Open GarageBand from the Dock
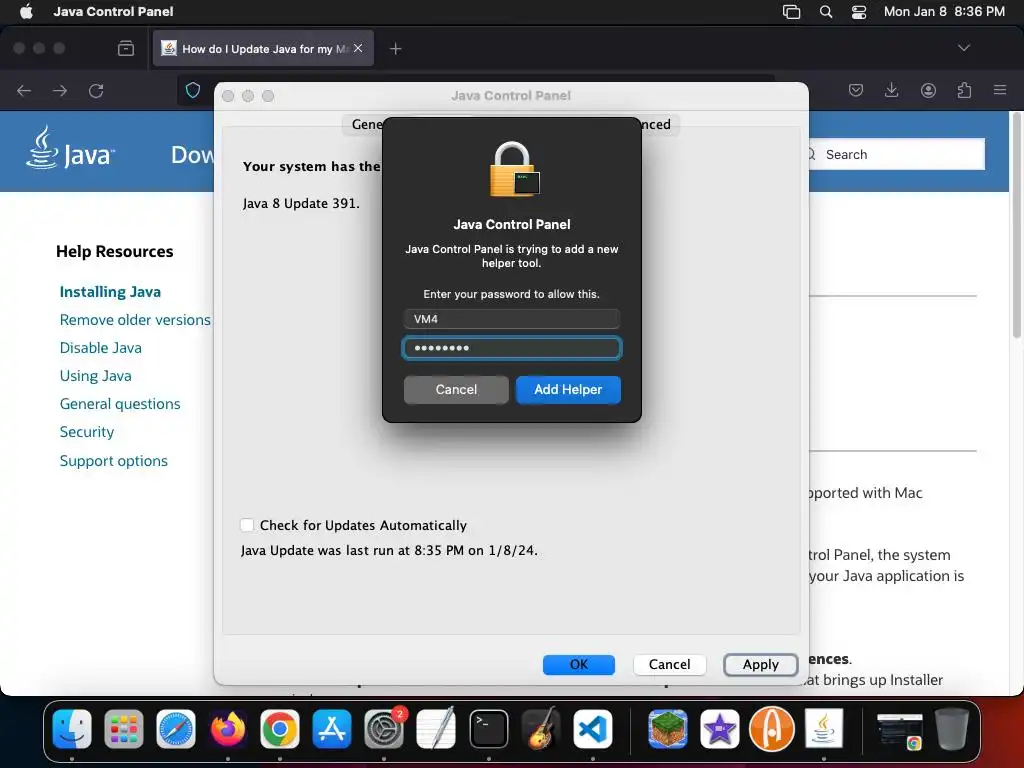The image size is (1024, 768). click(541, 729)
